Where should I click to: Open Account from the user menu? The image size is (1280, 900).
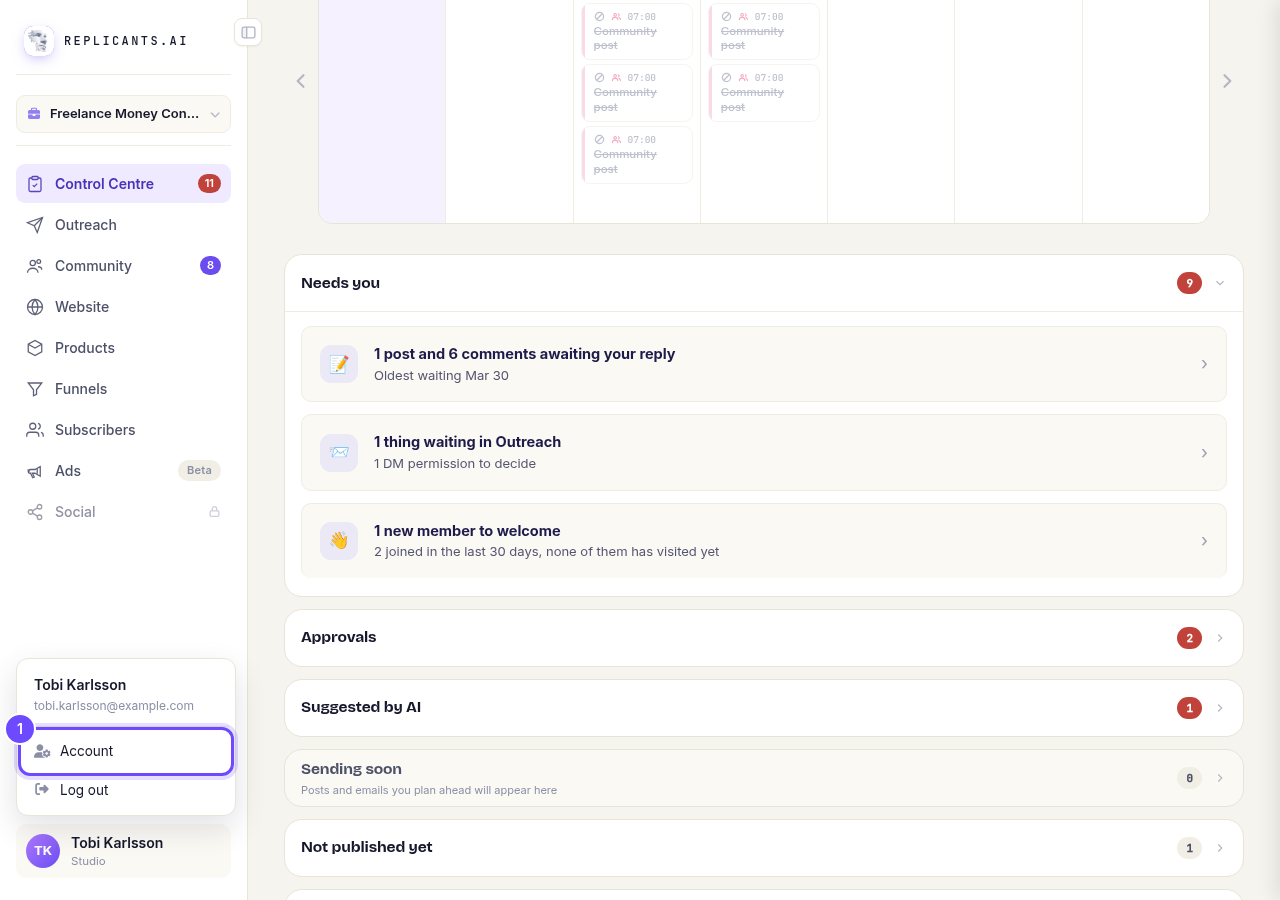click(x=126, y=751)
